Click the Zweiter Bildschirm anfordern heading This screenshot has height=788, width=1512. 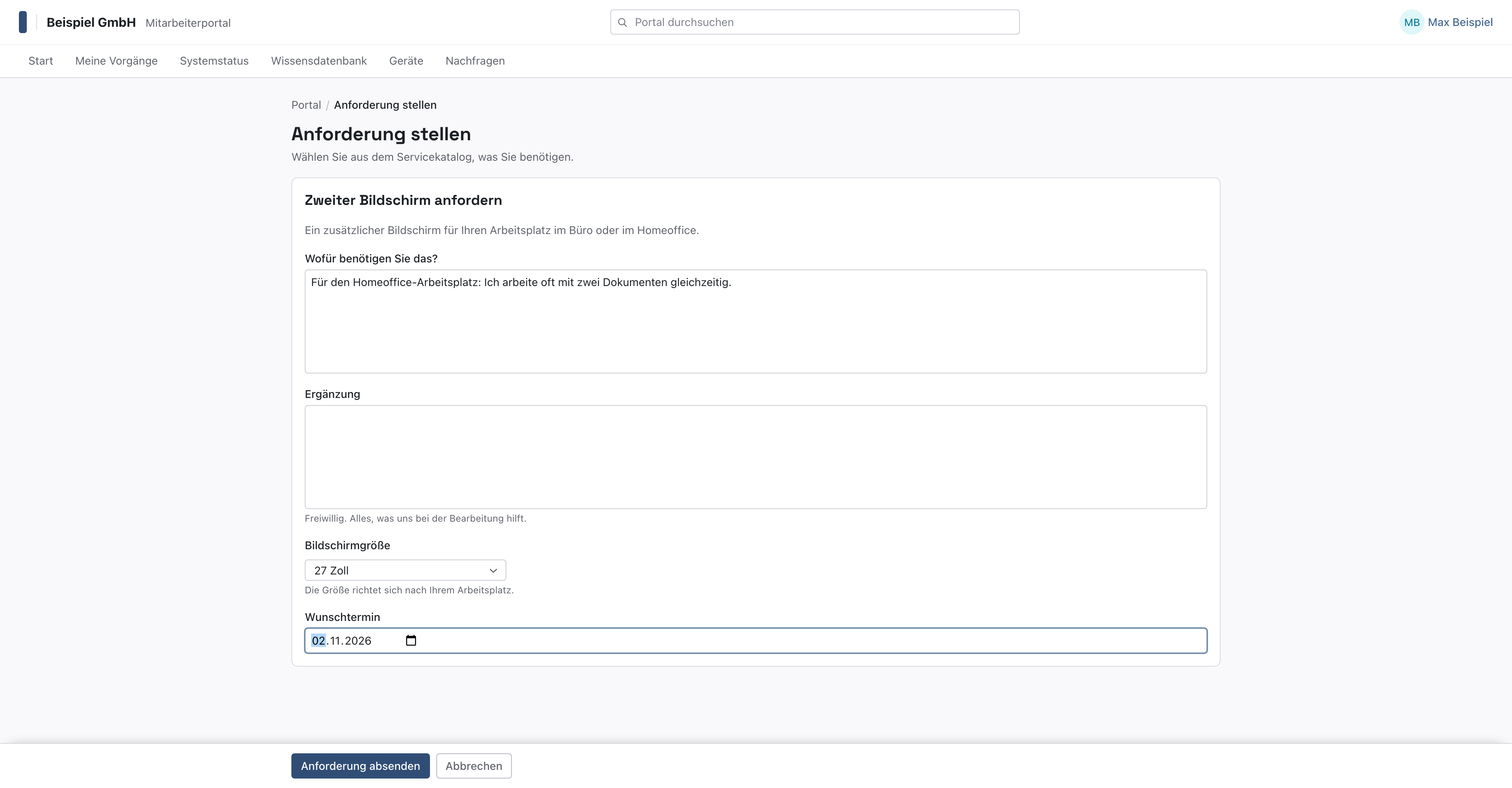403,200
